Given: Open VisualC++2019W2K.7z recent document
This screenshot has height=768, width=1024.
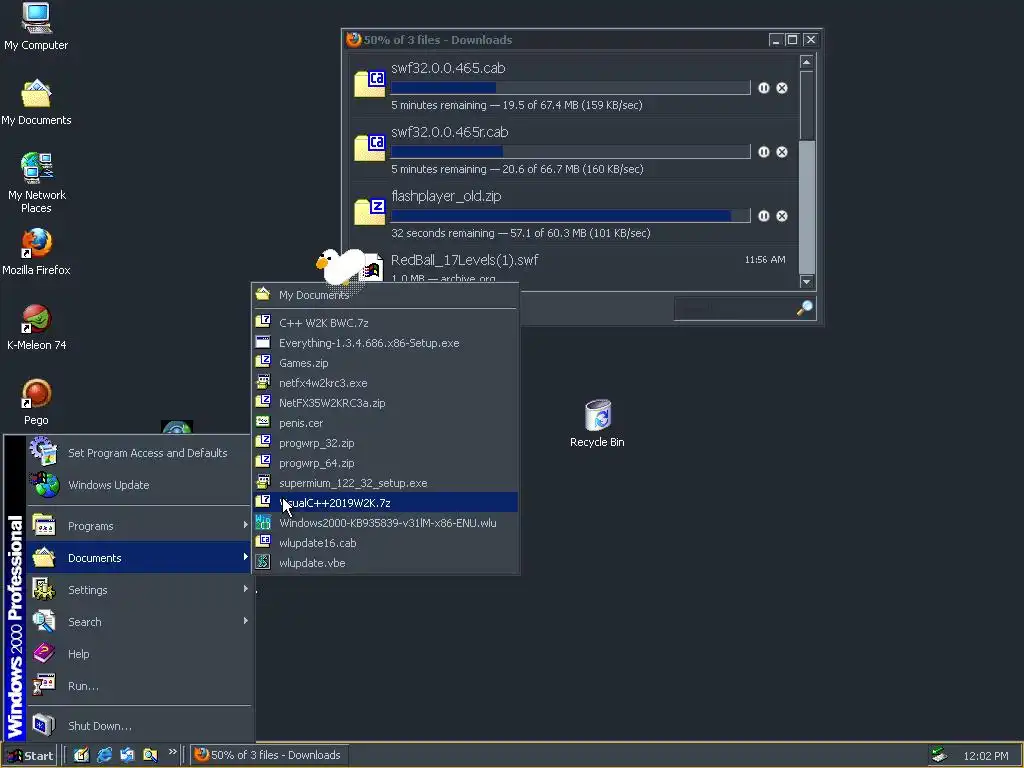Looking at the screenshot, I should (x=385, y=503).
